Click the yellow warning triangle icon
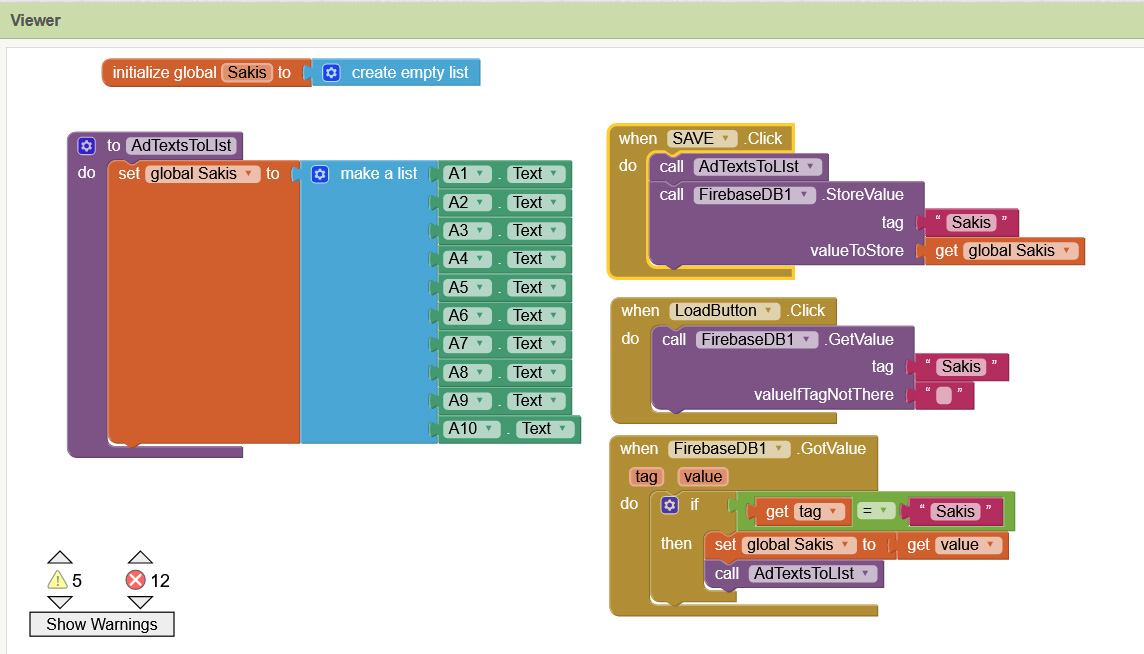This screenshot has height=654, width=1144. click(57, 580)
